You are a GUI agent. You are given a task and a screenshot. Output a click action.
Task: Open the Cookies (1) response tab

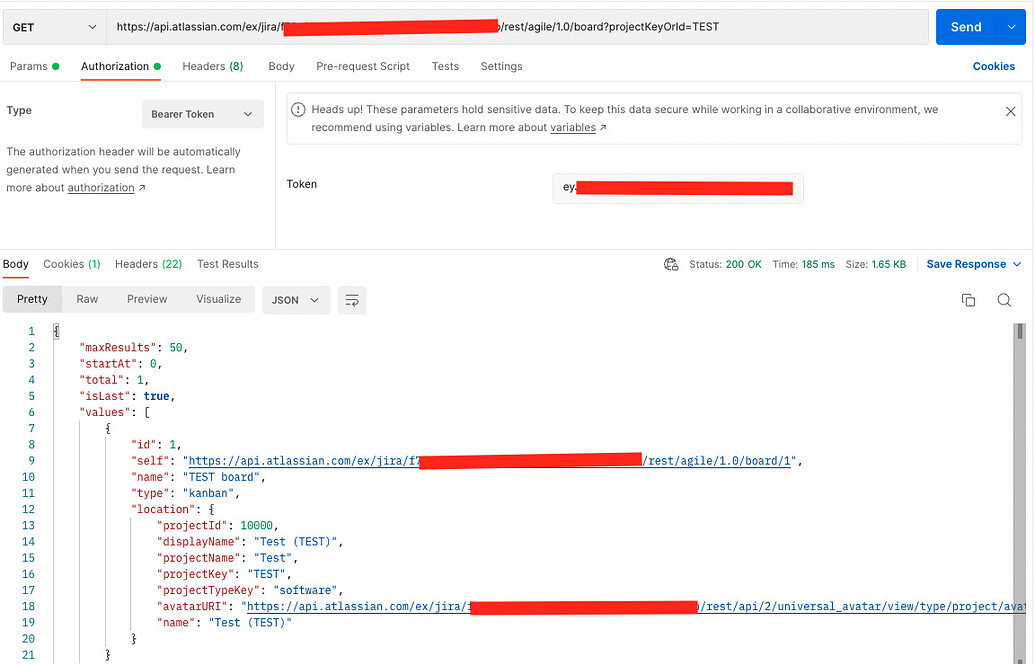(x=71, y=264)
